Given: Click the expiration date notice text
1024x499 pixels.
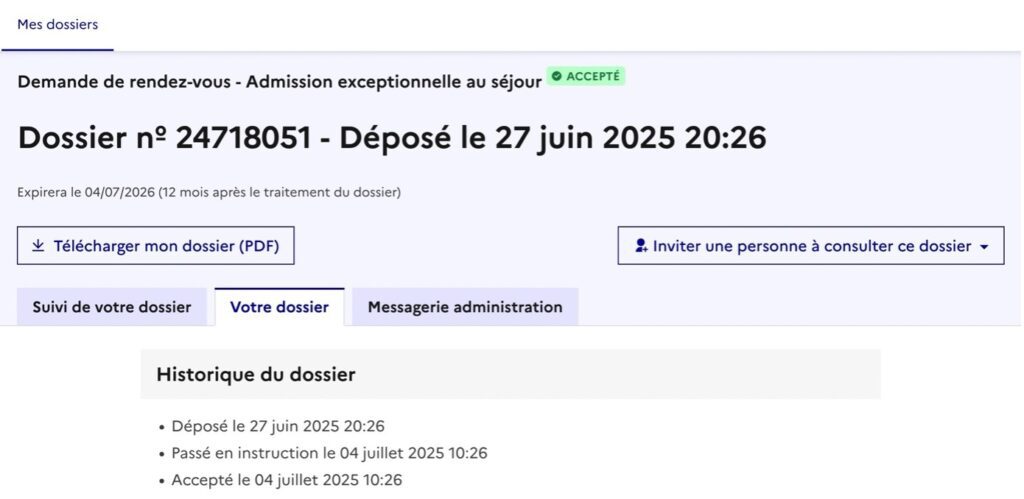Looking at the screenshot, I should click(209, 193).
